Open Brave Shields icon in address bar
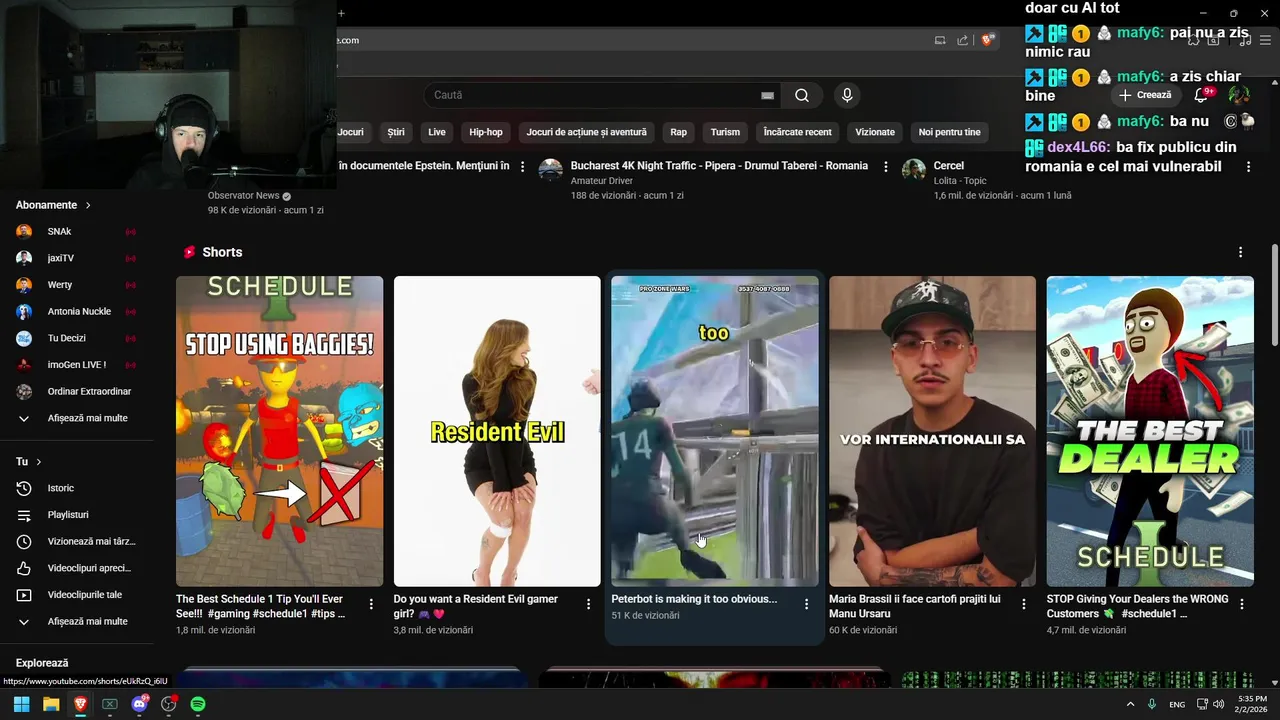Image resolution: width=1280 pixels, height=720 pixels. click(x=988, y=40)
